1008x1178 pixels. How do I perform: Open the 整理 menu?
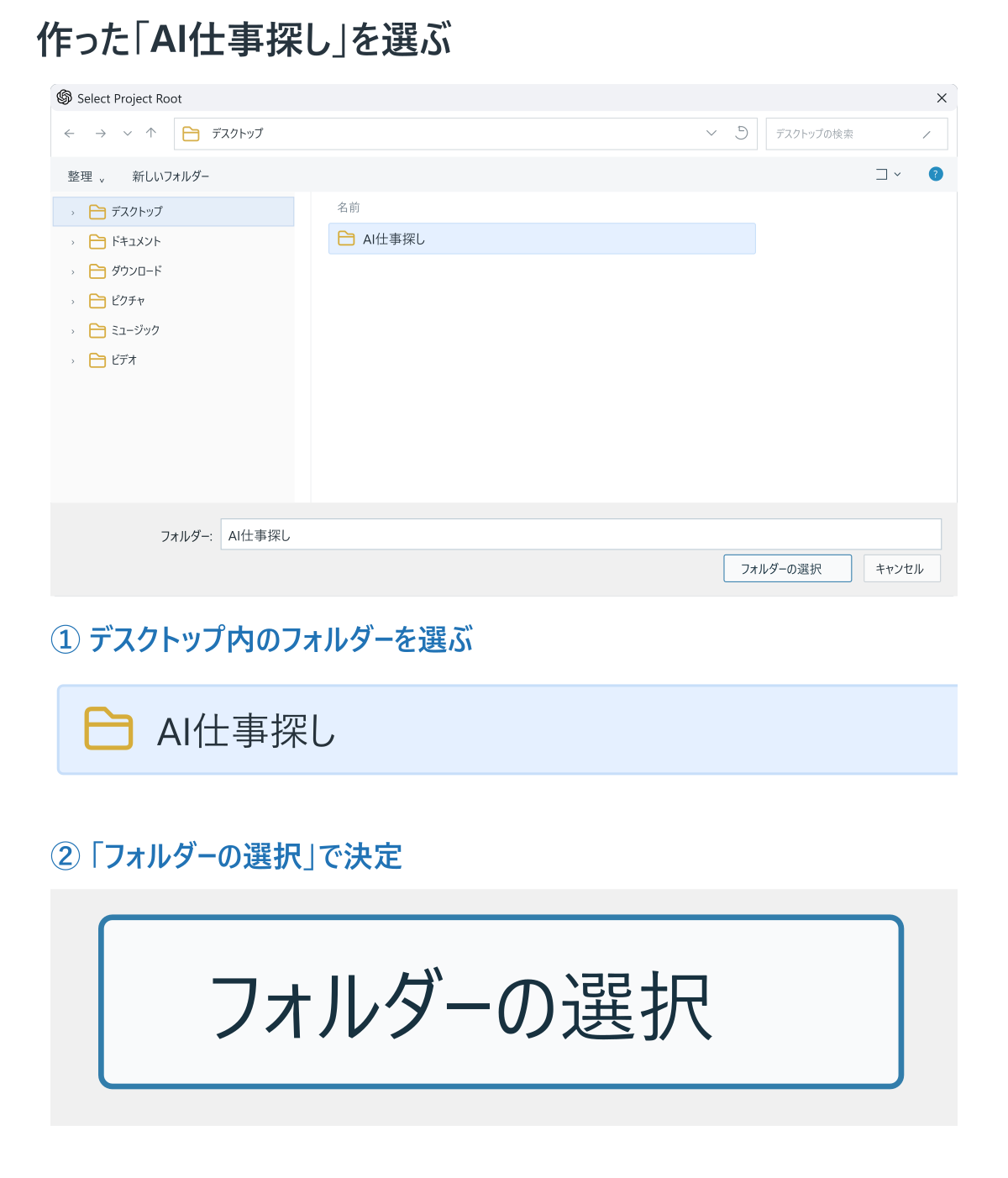(86, 176)
